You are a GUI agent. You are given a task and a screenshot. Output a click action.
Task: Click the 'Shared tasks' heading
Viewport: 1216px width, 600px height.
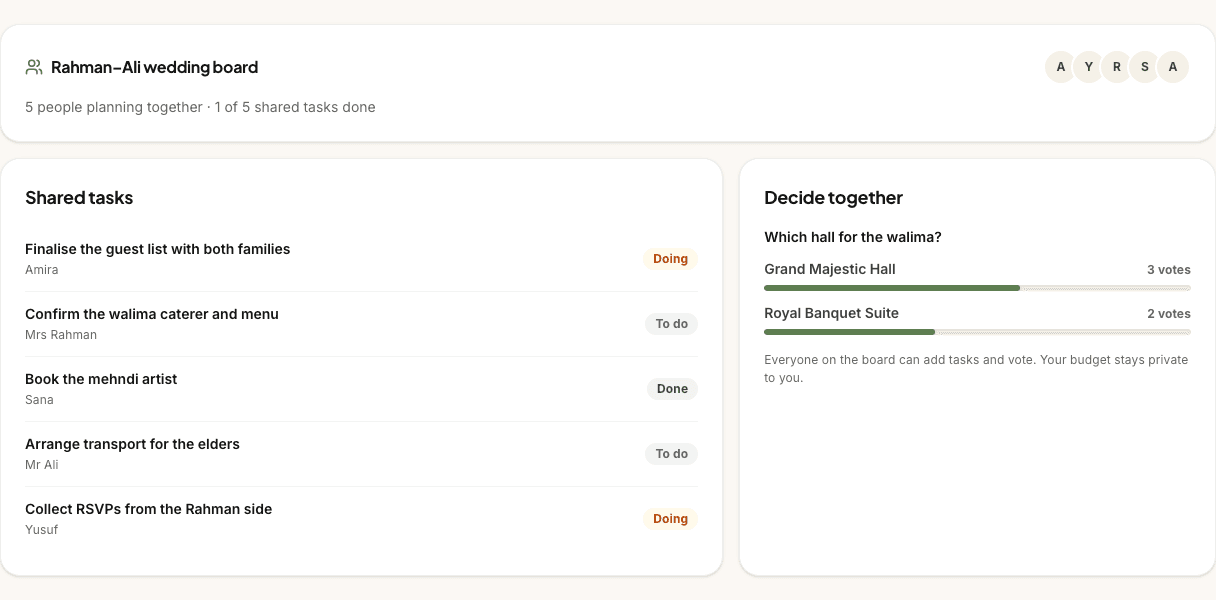(x=79, y=198)
